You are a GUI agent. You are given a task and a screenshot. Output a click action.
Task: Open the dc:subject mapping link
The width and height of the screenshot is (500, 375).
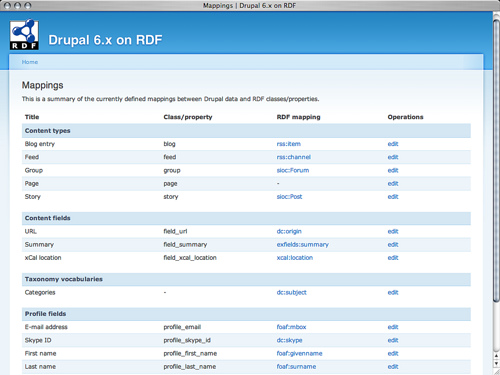[292, 292]
